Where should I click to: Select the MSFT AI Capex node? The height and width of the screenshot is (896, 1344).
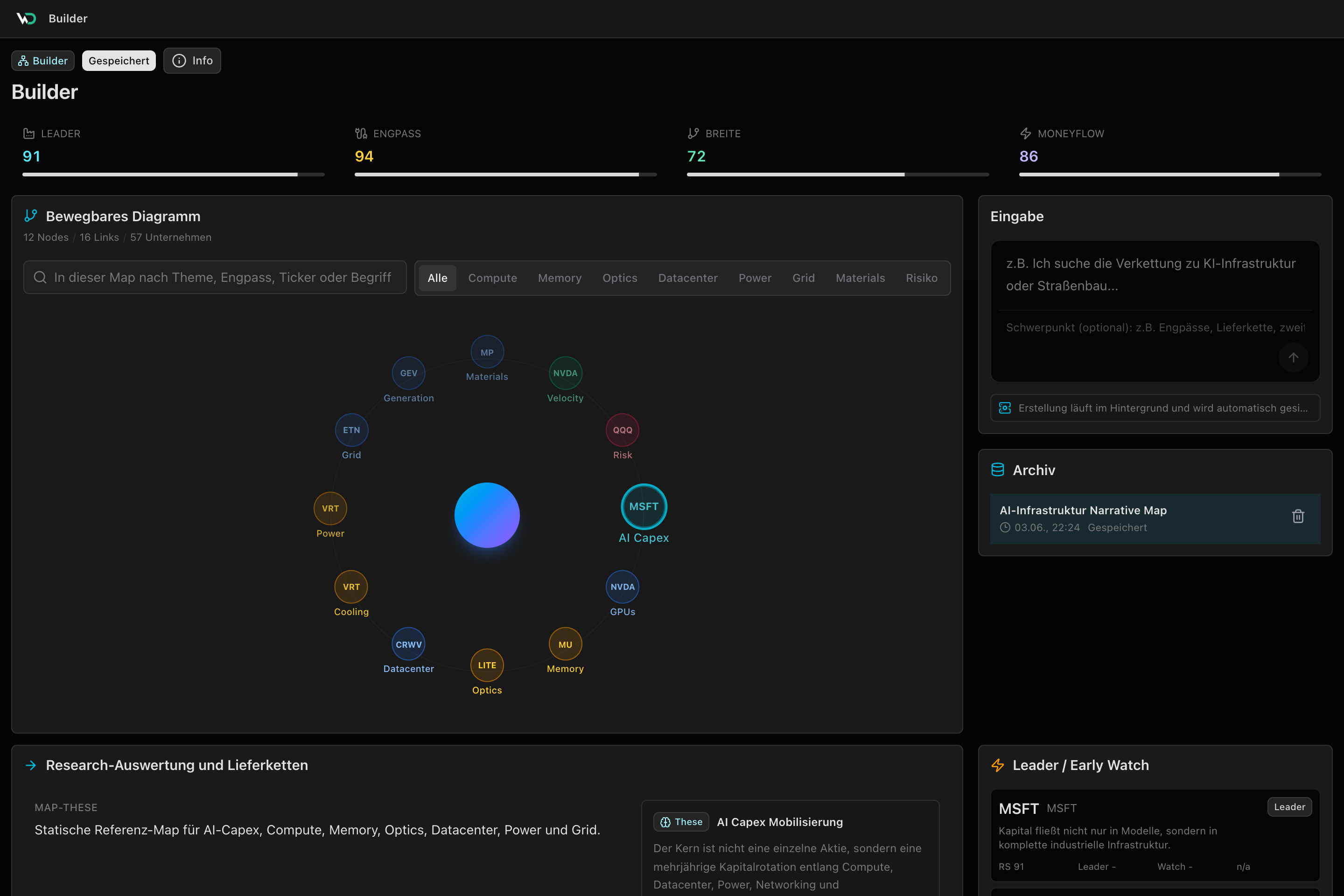tap(644, 507)
